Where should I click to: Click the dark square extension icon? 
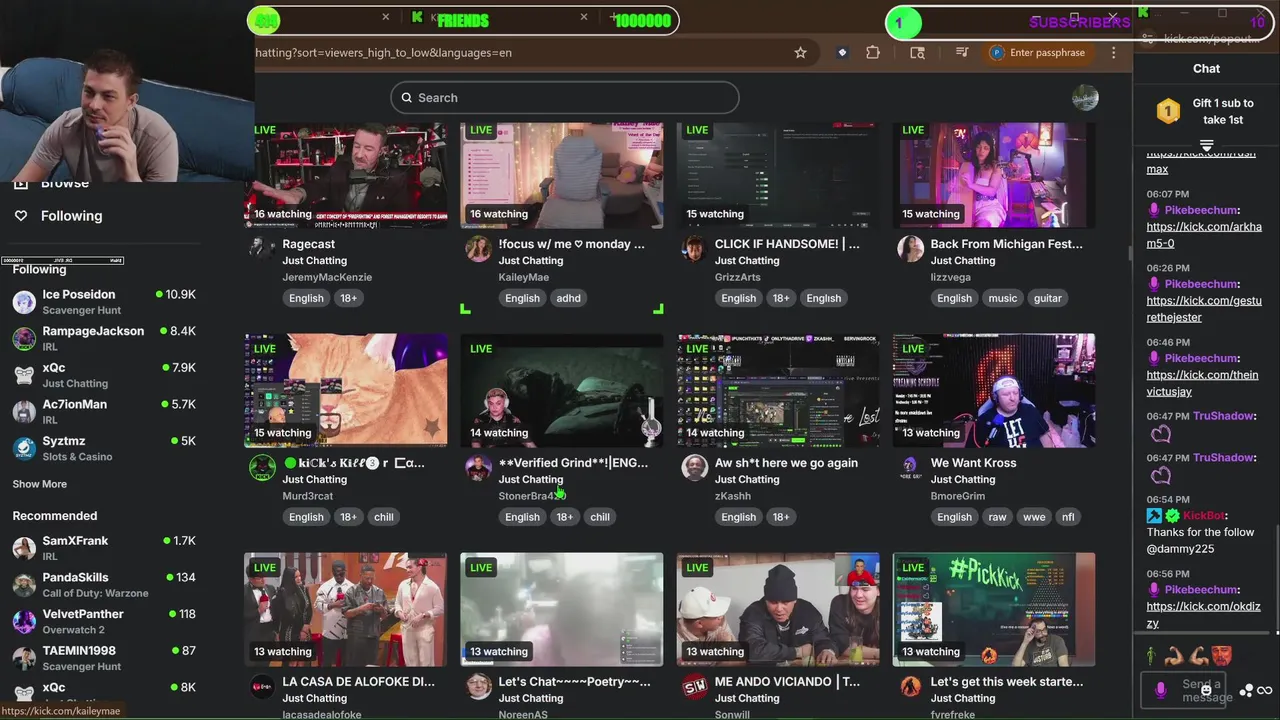(x=842, y=53)
